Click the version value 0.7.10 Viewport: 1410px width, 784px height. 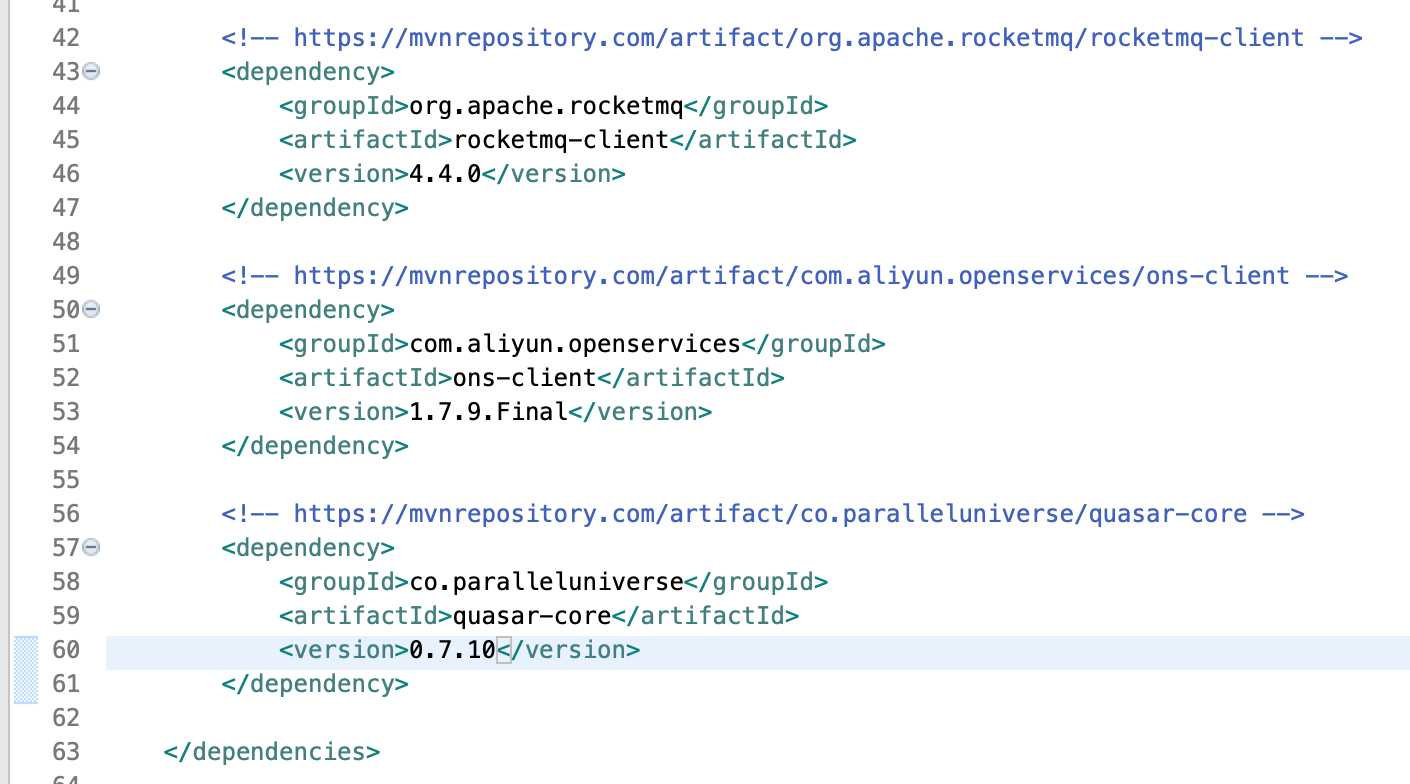coord(453,650)
